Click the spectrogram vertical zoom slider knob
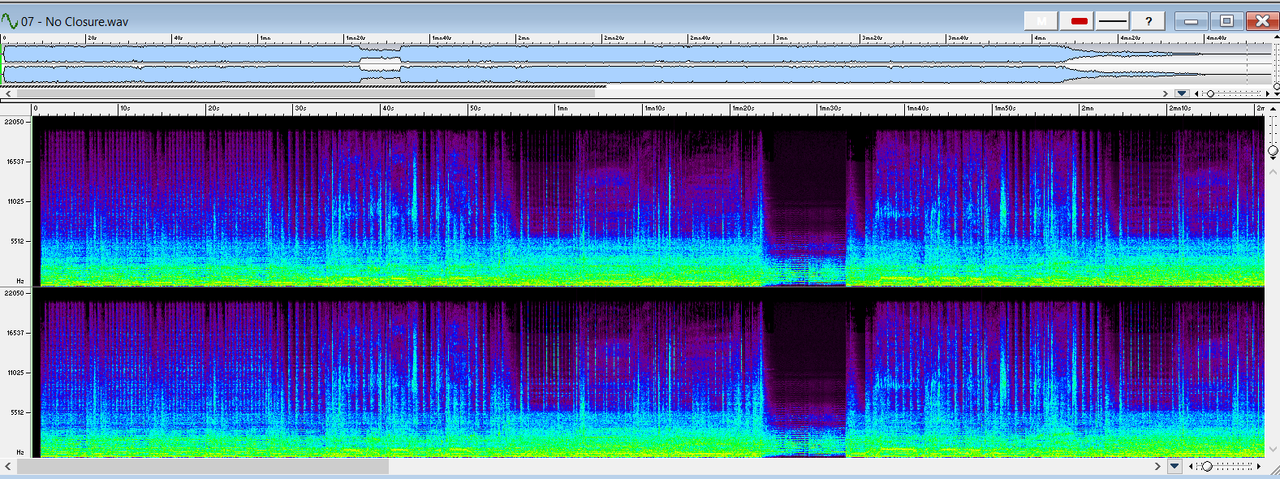This screenshot has height=479, width=1280. click(1273, 150)
